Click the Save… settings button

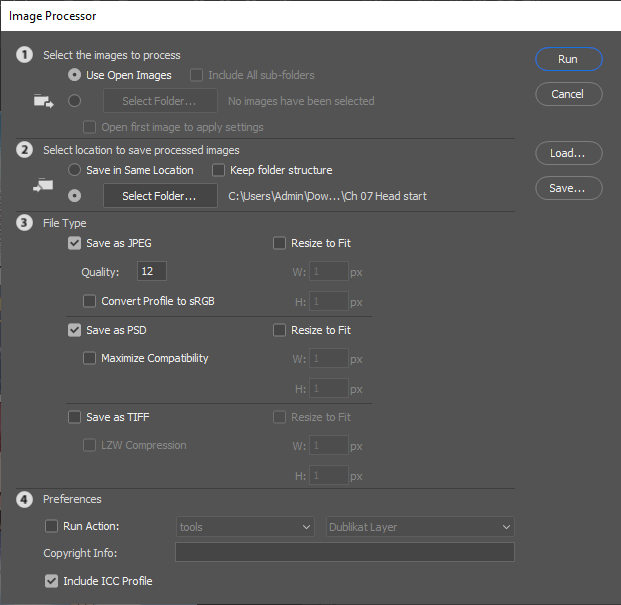569,188
